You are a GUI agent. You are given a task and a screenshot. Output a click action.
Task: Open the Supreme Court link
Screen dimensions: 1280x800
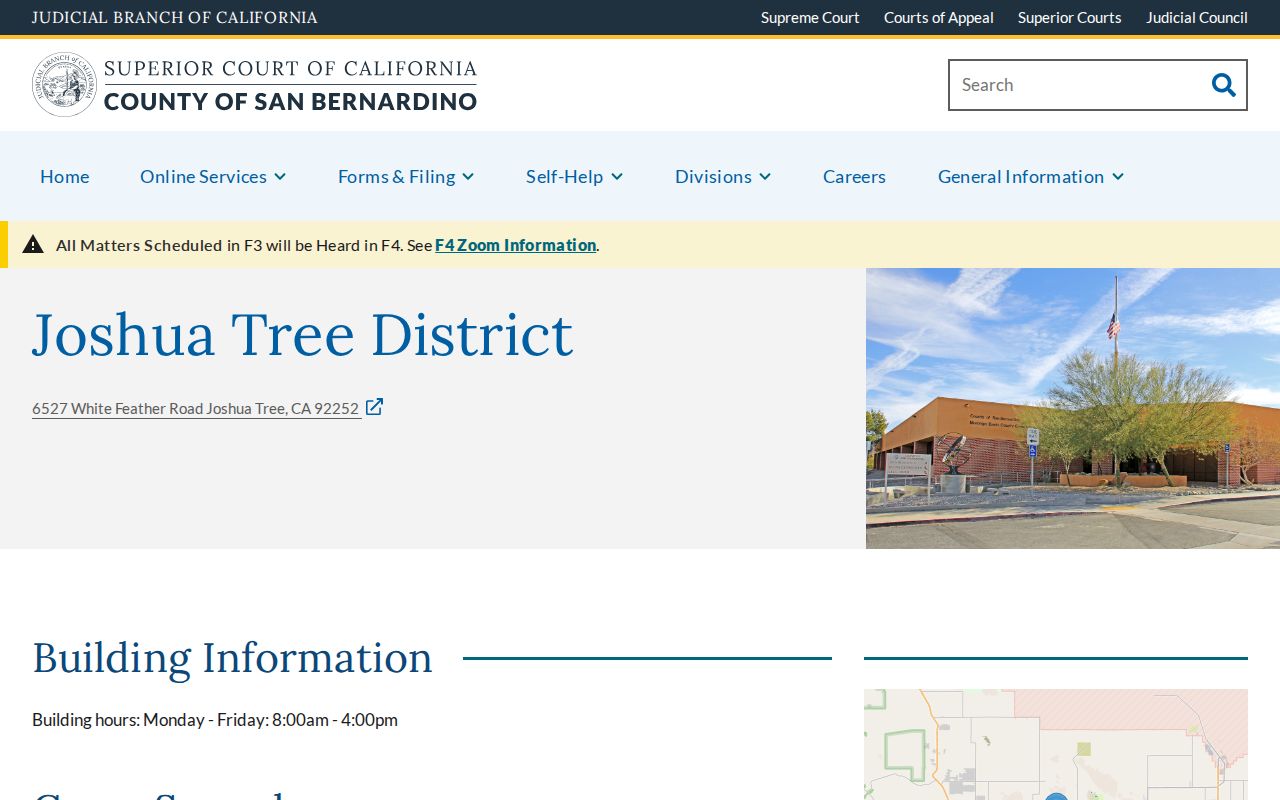coord(810,18)
